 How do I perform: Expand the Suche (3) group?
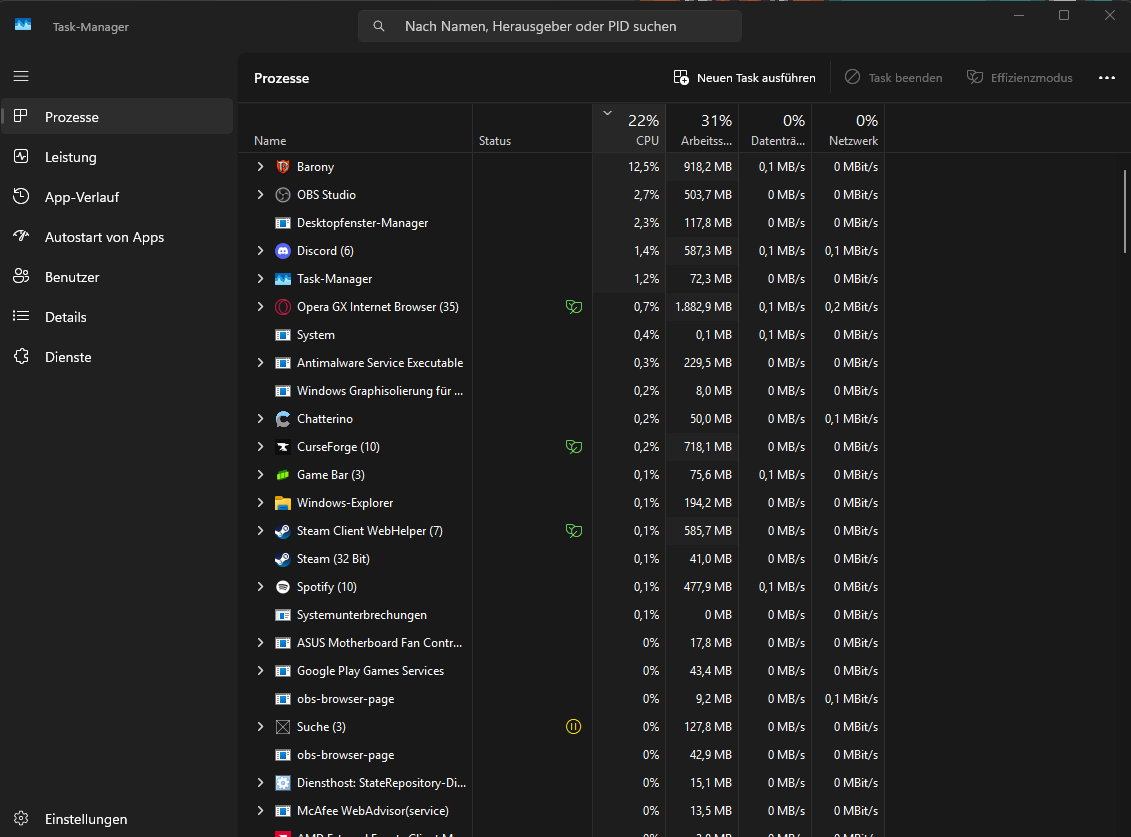pos(260,727)
